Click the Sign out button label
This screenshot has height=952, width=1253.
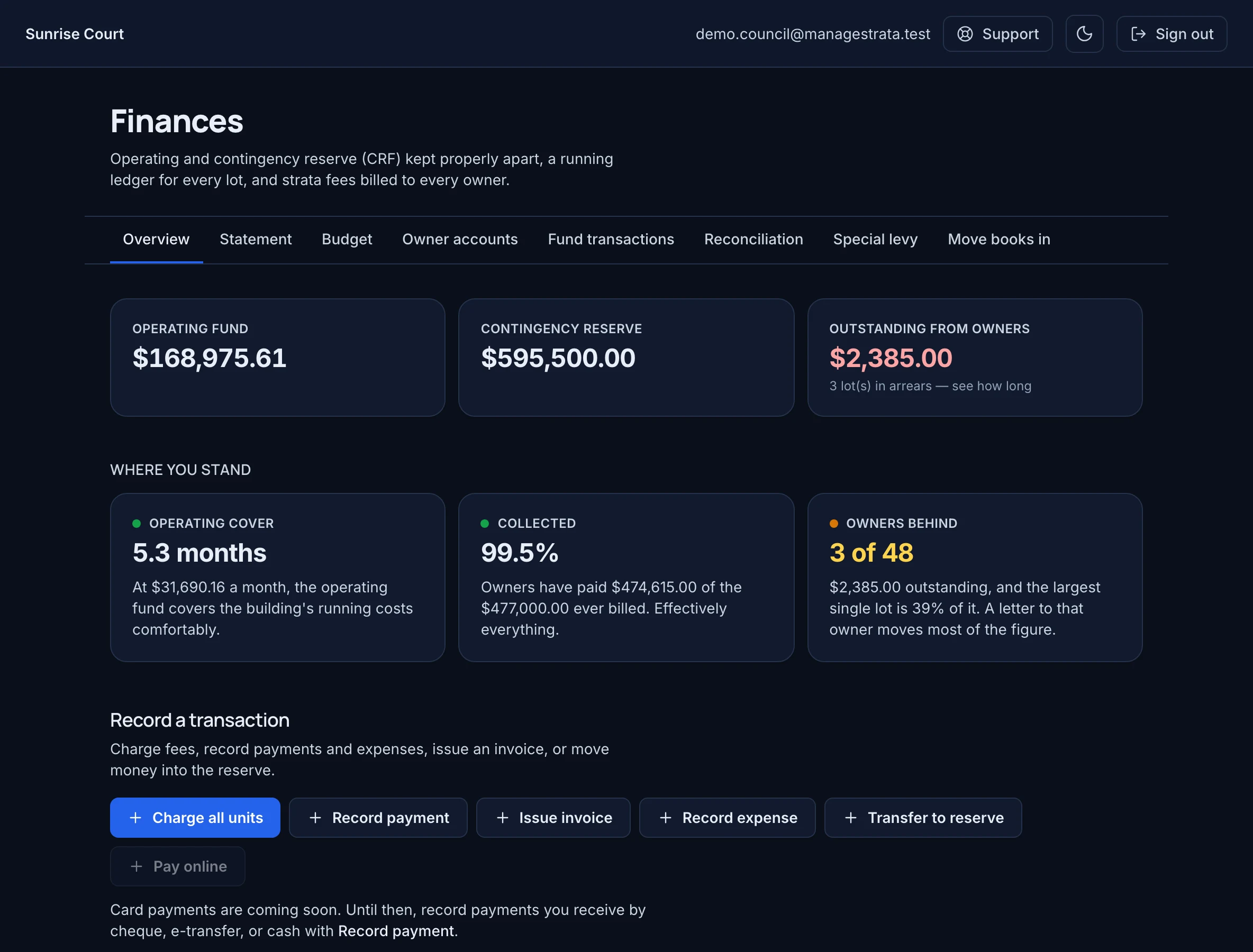(x=1184, y=34)
